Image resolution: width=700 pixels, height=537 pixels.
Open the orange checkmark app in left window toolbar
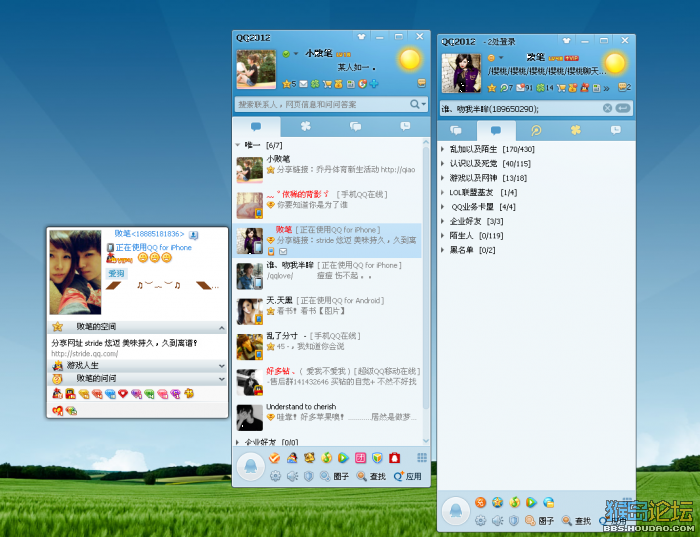pos(275,458)
